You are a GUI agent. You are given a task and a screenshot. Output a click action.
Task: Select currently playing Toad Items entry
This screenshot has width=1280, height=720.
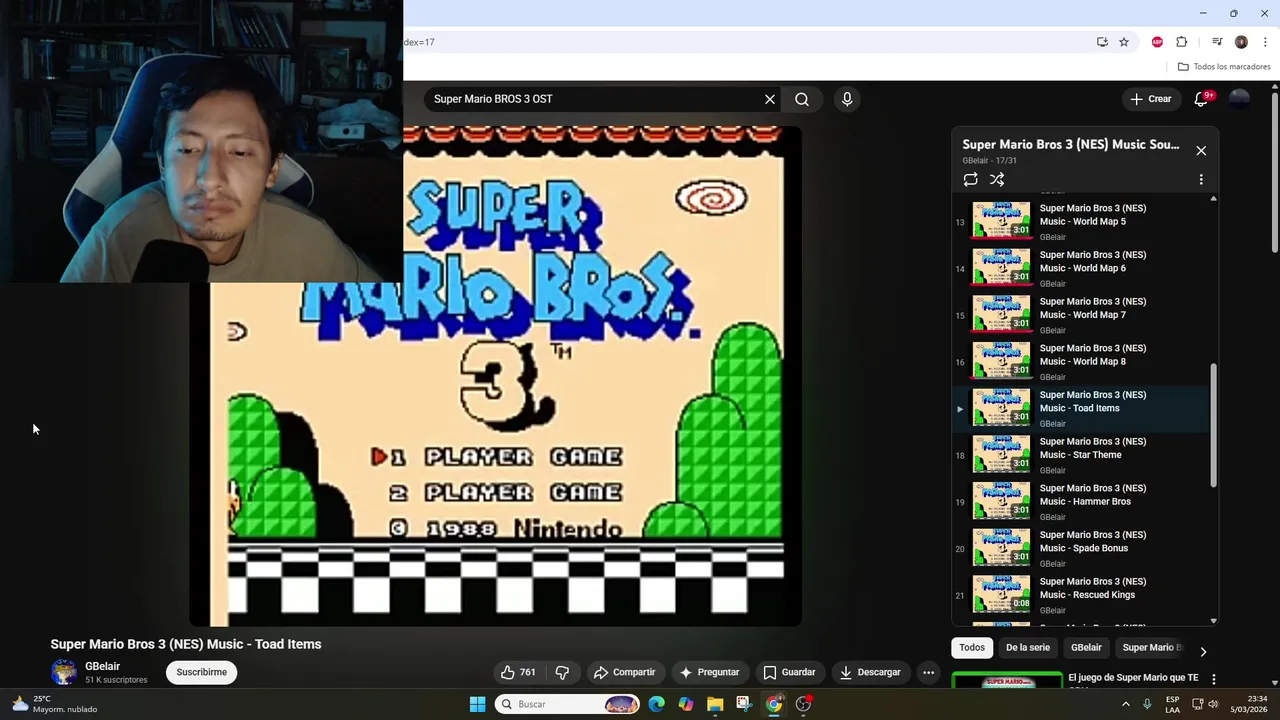(1080, 408)
